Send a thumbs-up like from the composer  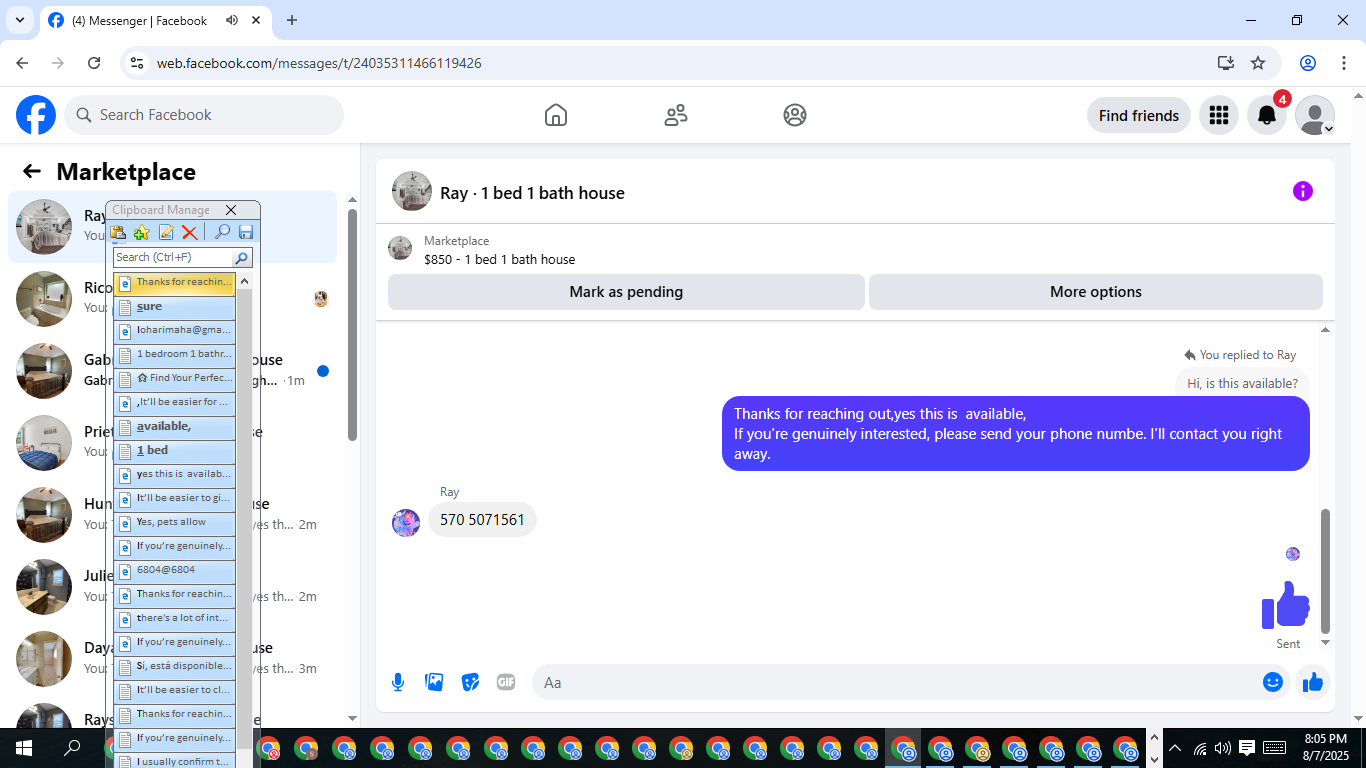1313,682
